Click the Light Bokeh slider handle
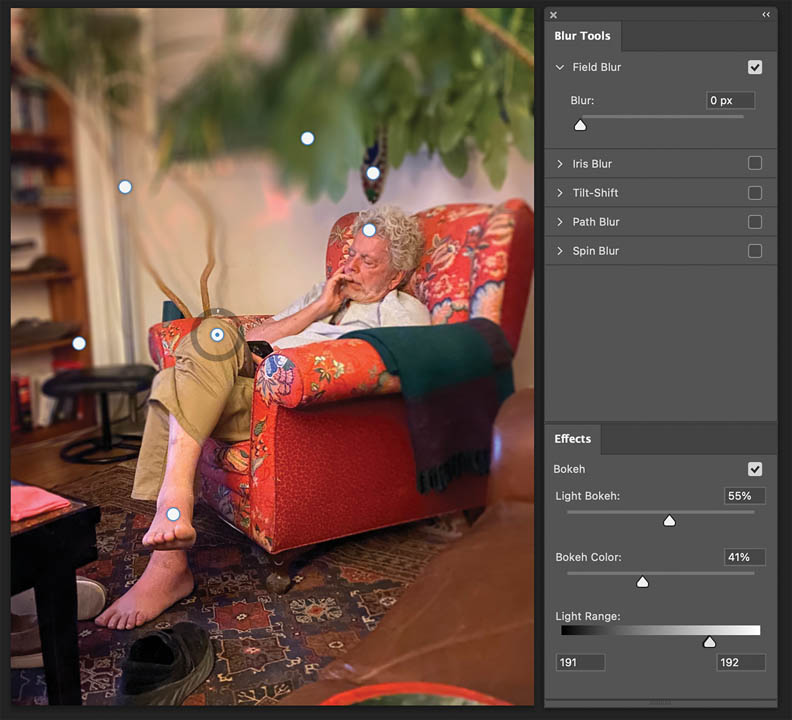Viewport: 792px width, 720px height. click(670, 521)
